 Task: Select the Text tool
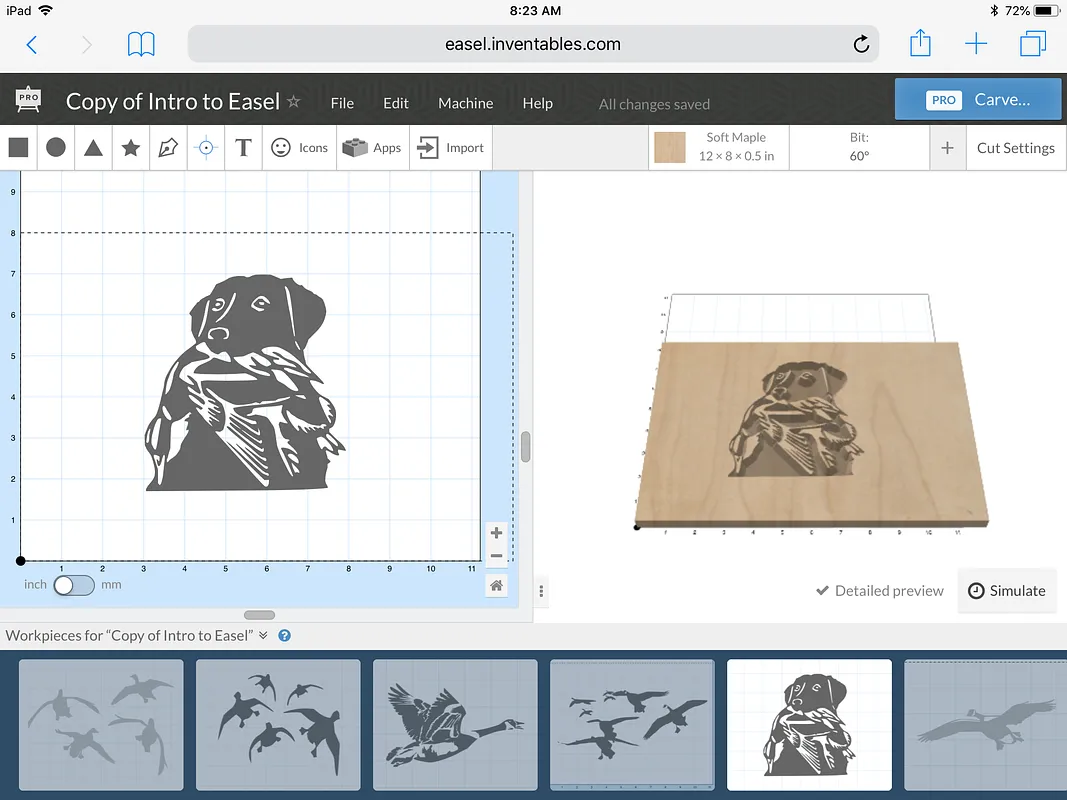pos(243,148)
